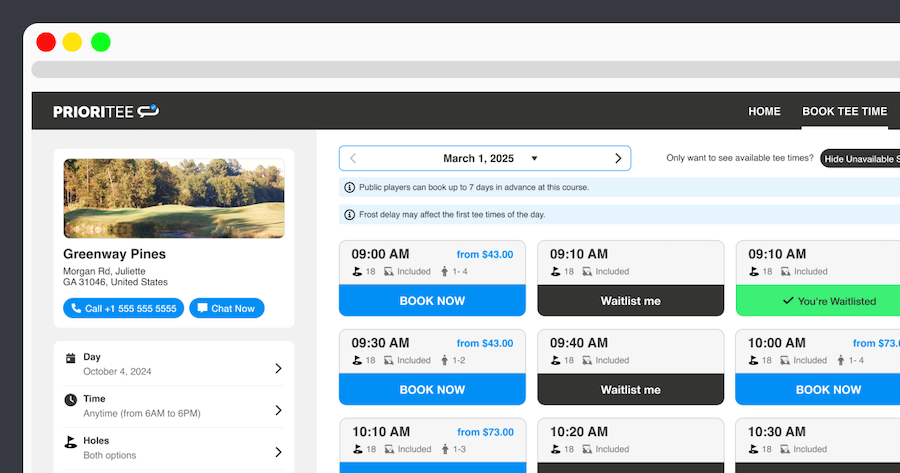Click the info icon beside the frost delay notice
Screen dimensions: 900x473
(349, 215)
